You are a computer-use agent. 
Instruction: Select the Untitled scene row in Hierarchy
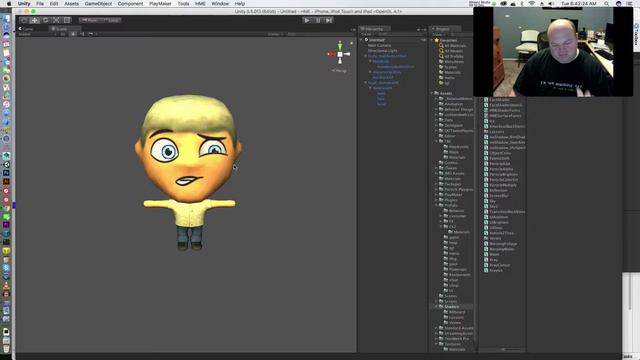(392, 40)
